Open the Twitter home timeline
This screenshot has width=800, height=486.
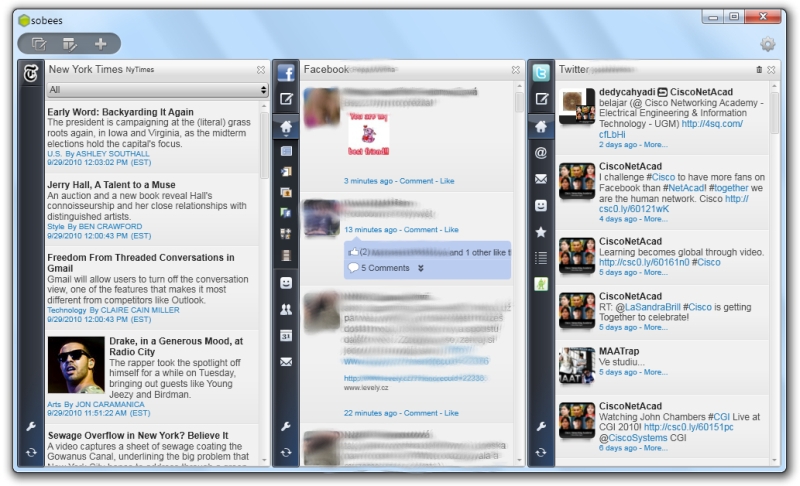541,126
